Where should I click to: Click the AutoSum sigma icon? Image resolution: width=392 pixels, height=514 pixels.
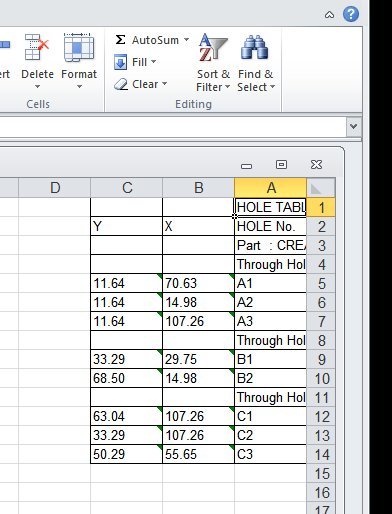click(120, 40)
